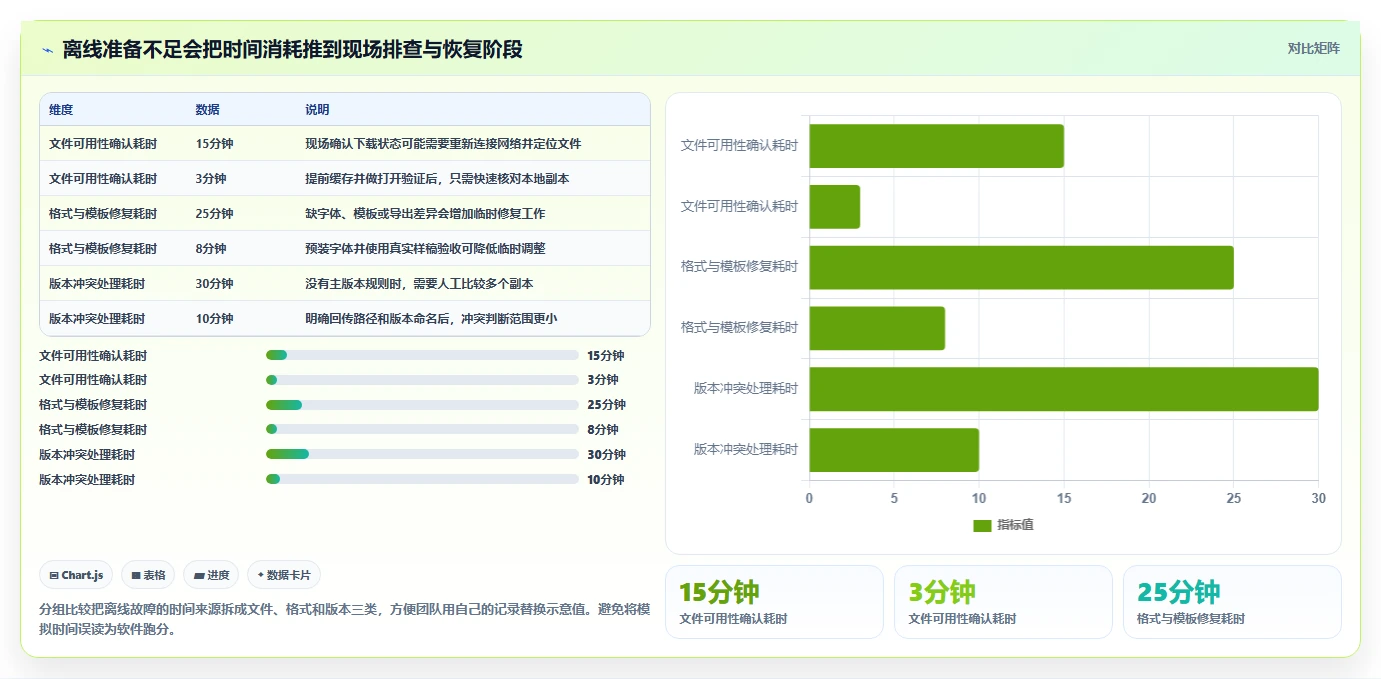Click 现场确认下载状态可能需要重新连接网络并定位文件
The height and width of the screenshot is (679, 1381).
point(443,144)
